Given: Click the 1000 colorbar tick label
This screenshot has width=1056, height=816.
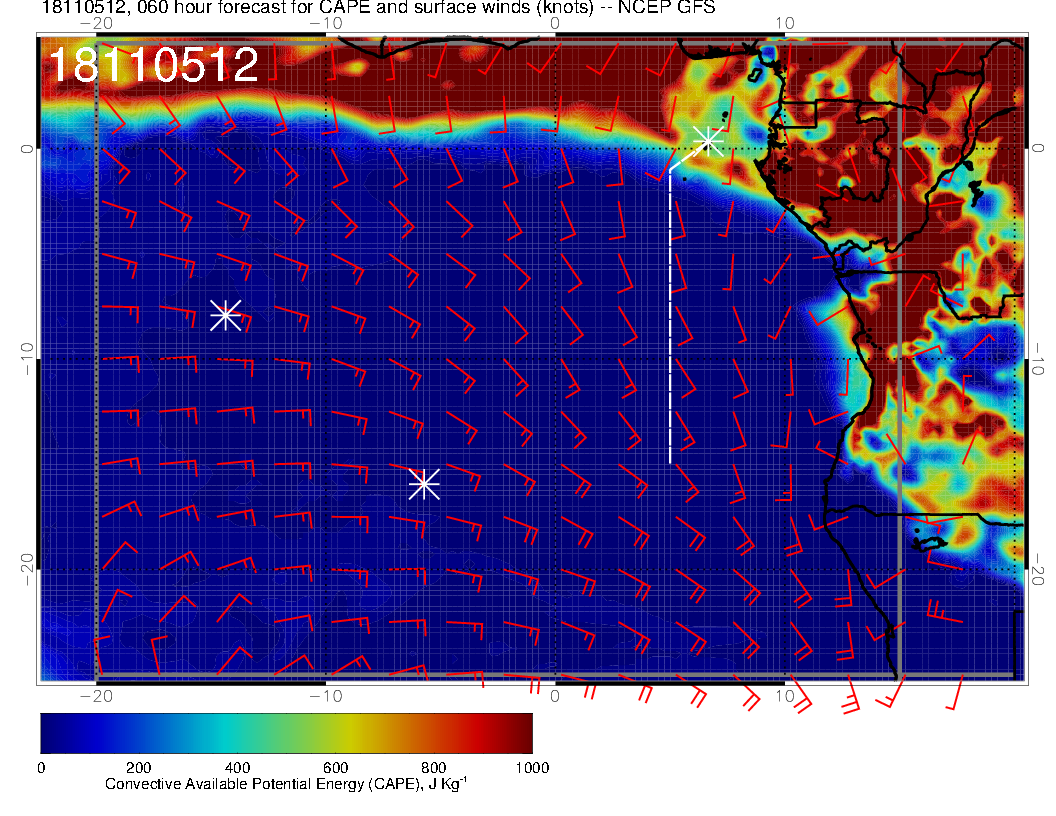Looking at the screenshot, I should [531, 768].
